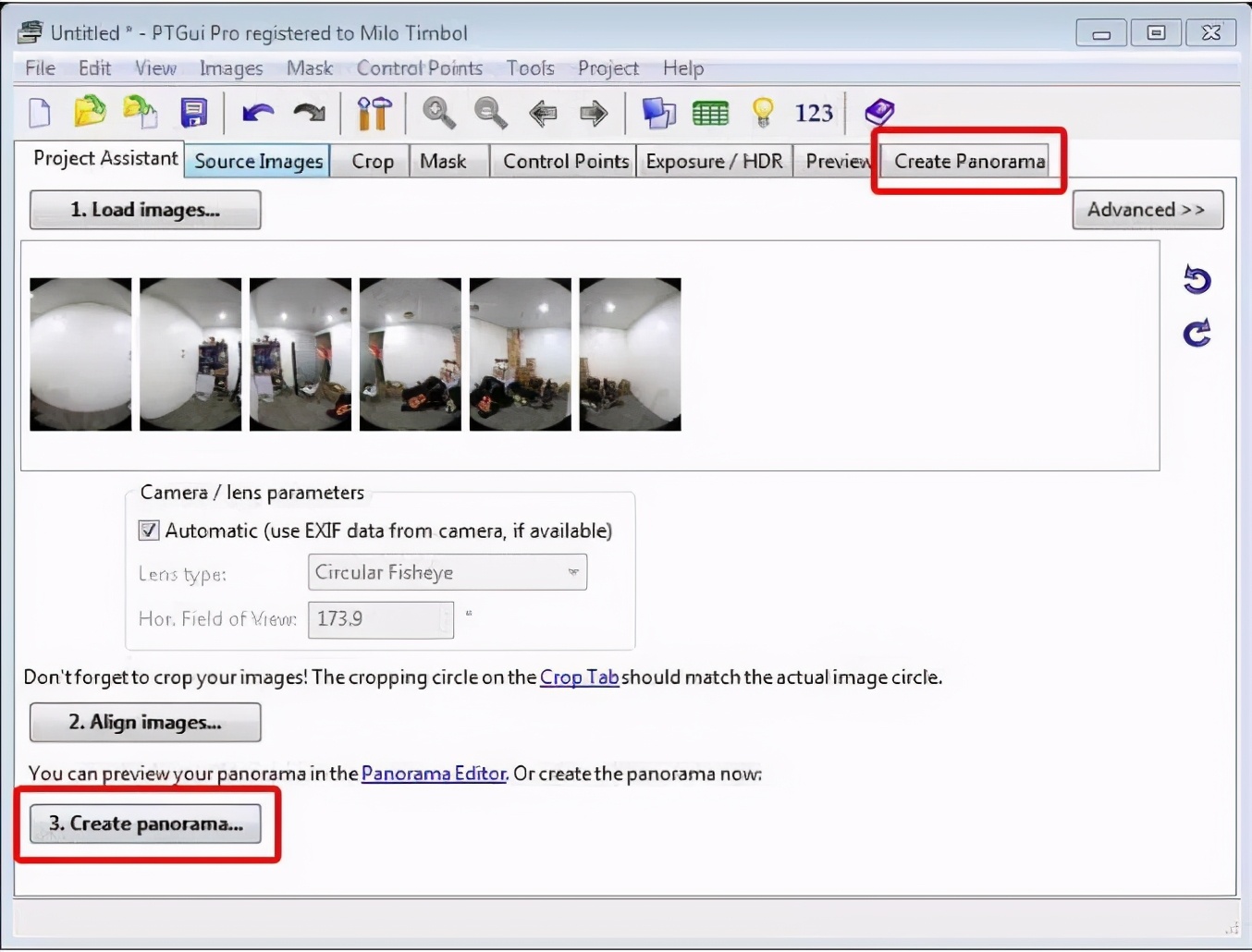Viewport: 1252px width, 952px height.
Task: Open the View menu
Action: tap(155, 68)
